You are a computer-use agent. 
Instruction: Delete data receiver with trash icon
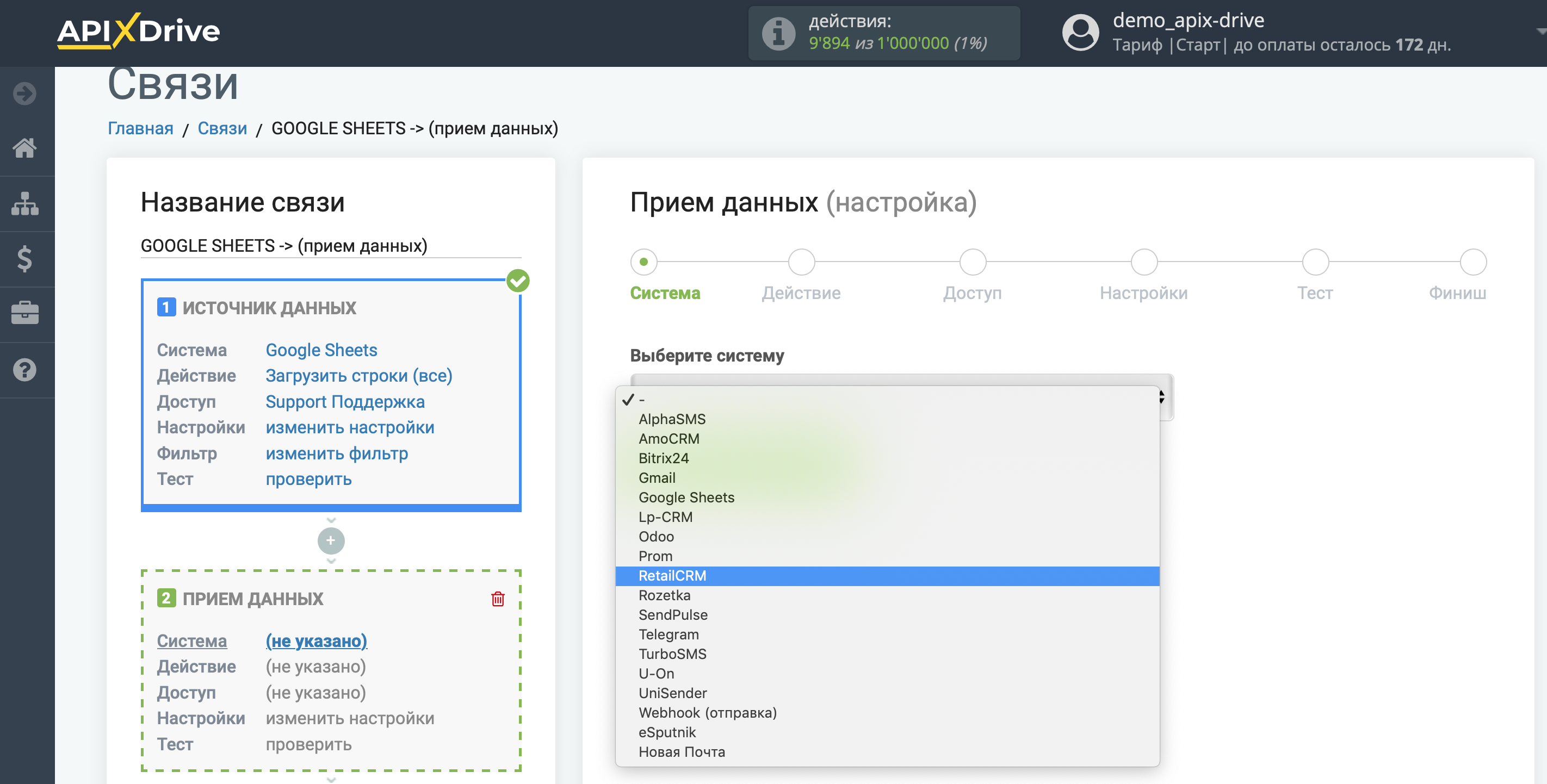coord(498,599)
